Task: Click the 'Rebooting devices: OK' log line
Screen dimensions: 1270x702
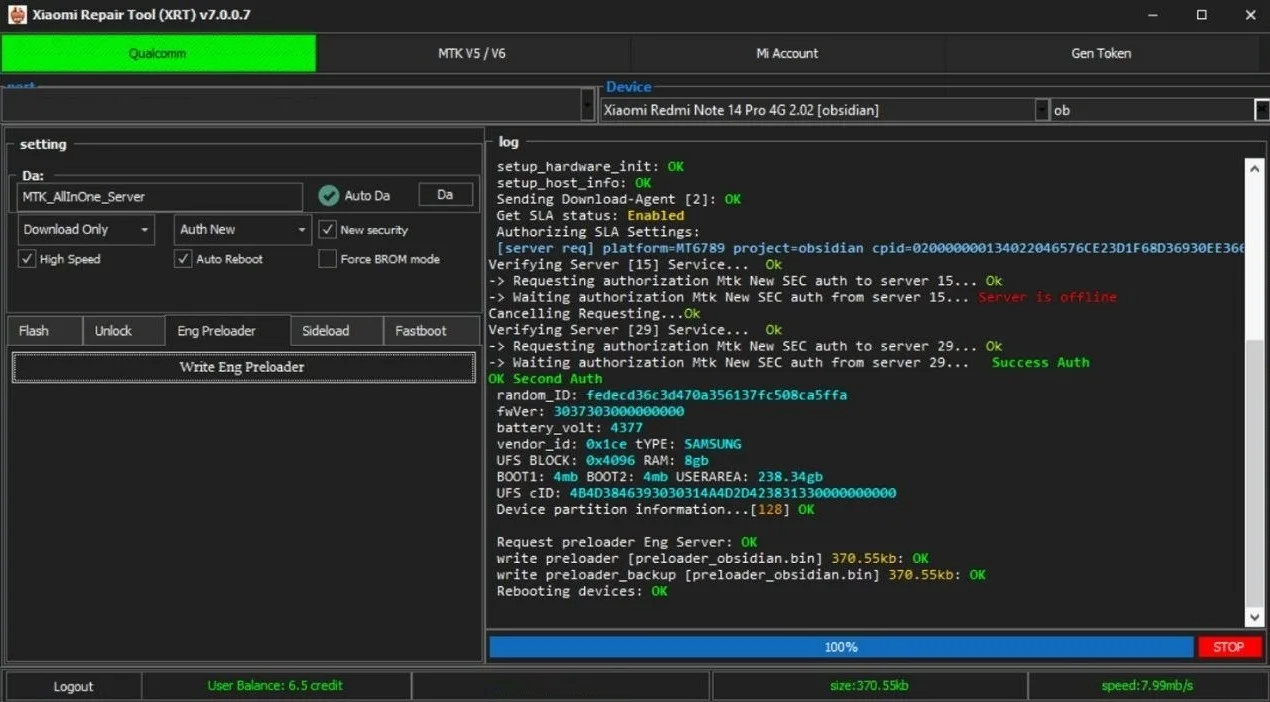Action: coord(582,591)
